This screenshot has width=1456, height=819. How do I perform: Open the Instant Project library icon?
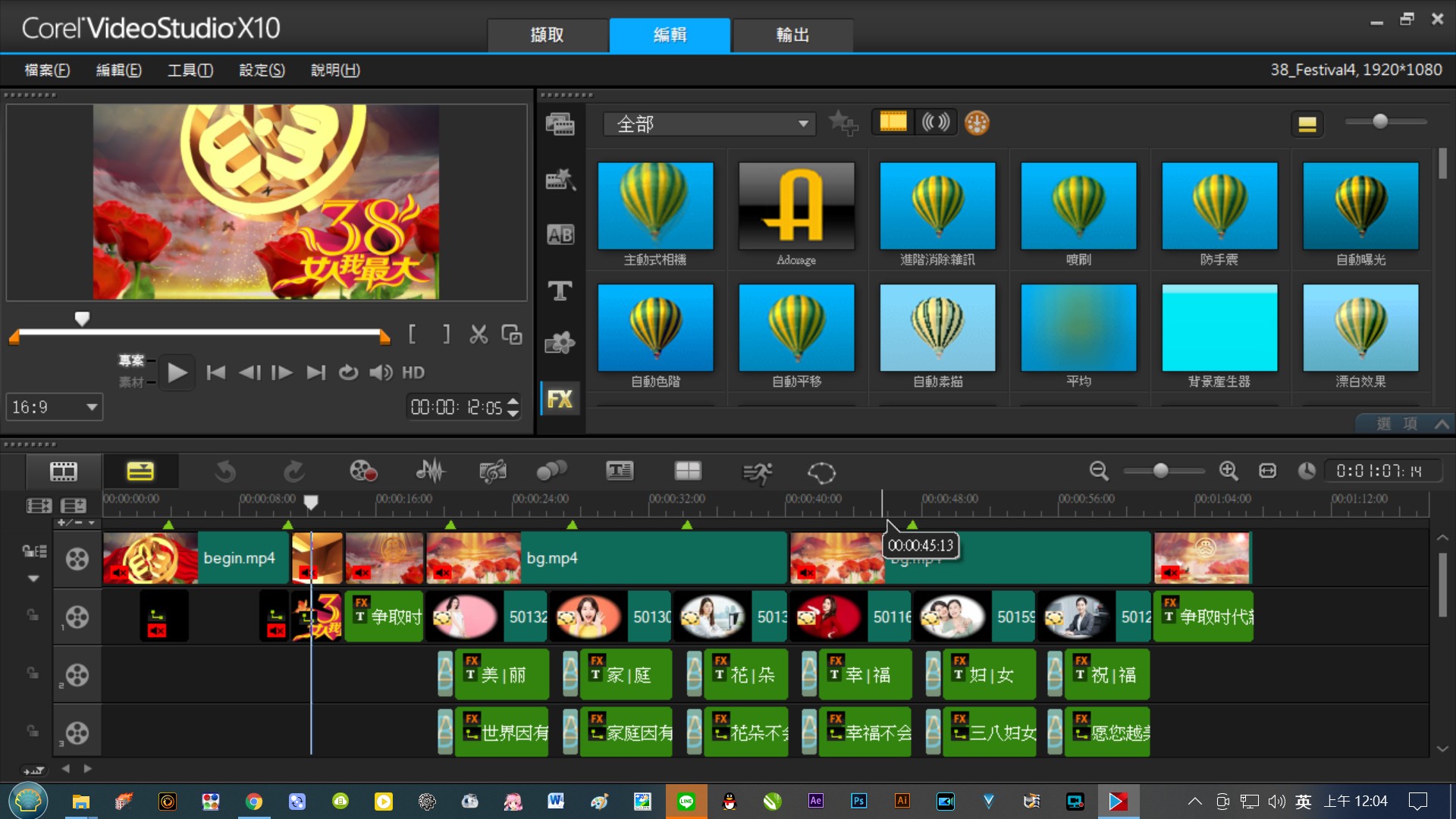pyautogui.click(x=560, y=180)
